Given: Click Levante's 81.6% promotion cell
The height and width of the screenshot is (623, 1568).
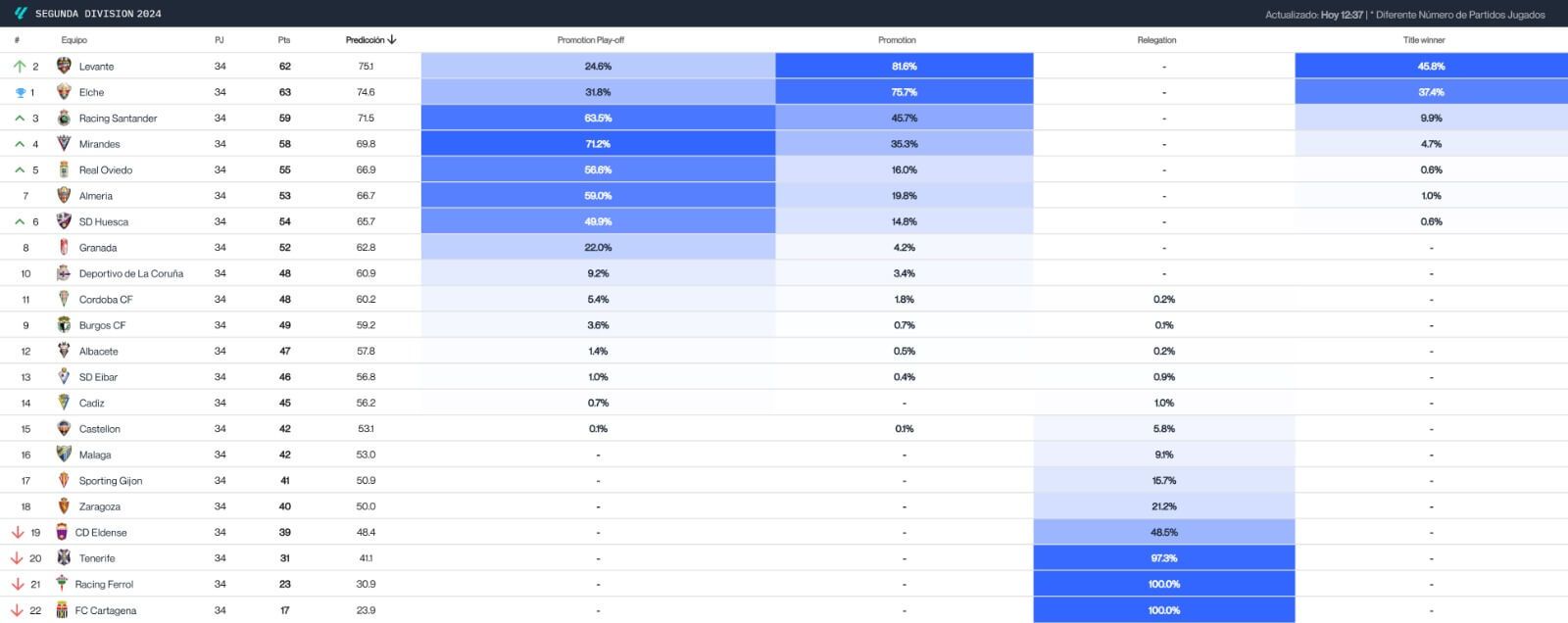Looking at the screenshot, I should pyautogui.click(x=904, y=66).
